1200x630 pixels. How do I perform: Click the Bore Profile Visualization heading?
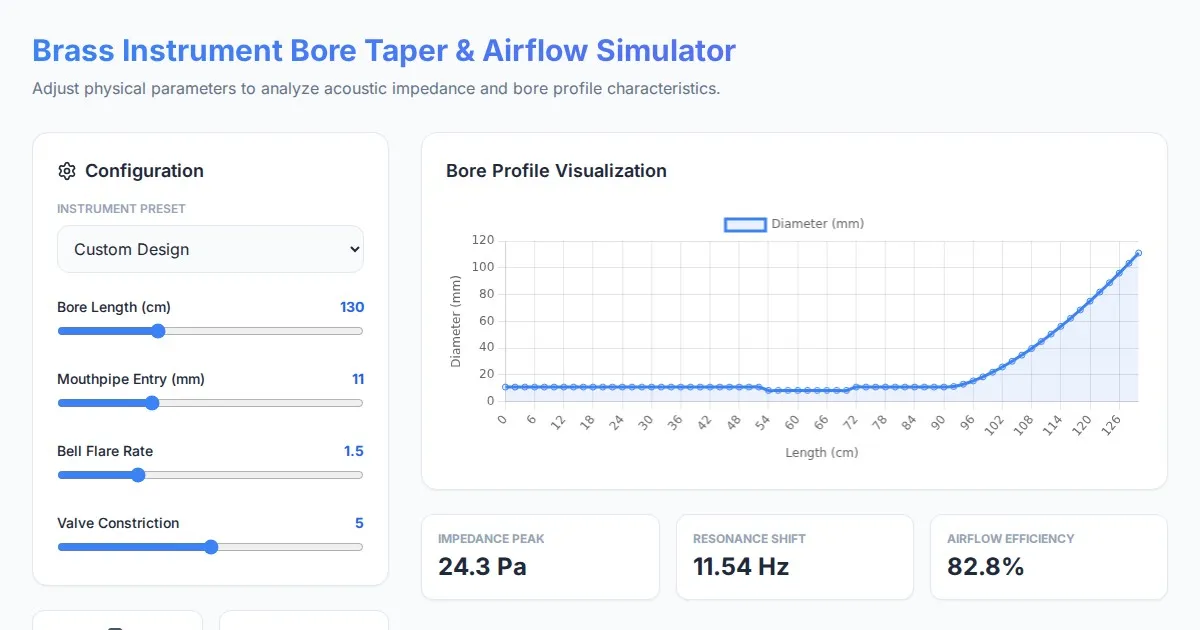556,171
